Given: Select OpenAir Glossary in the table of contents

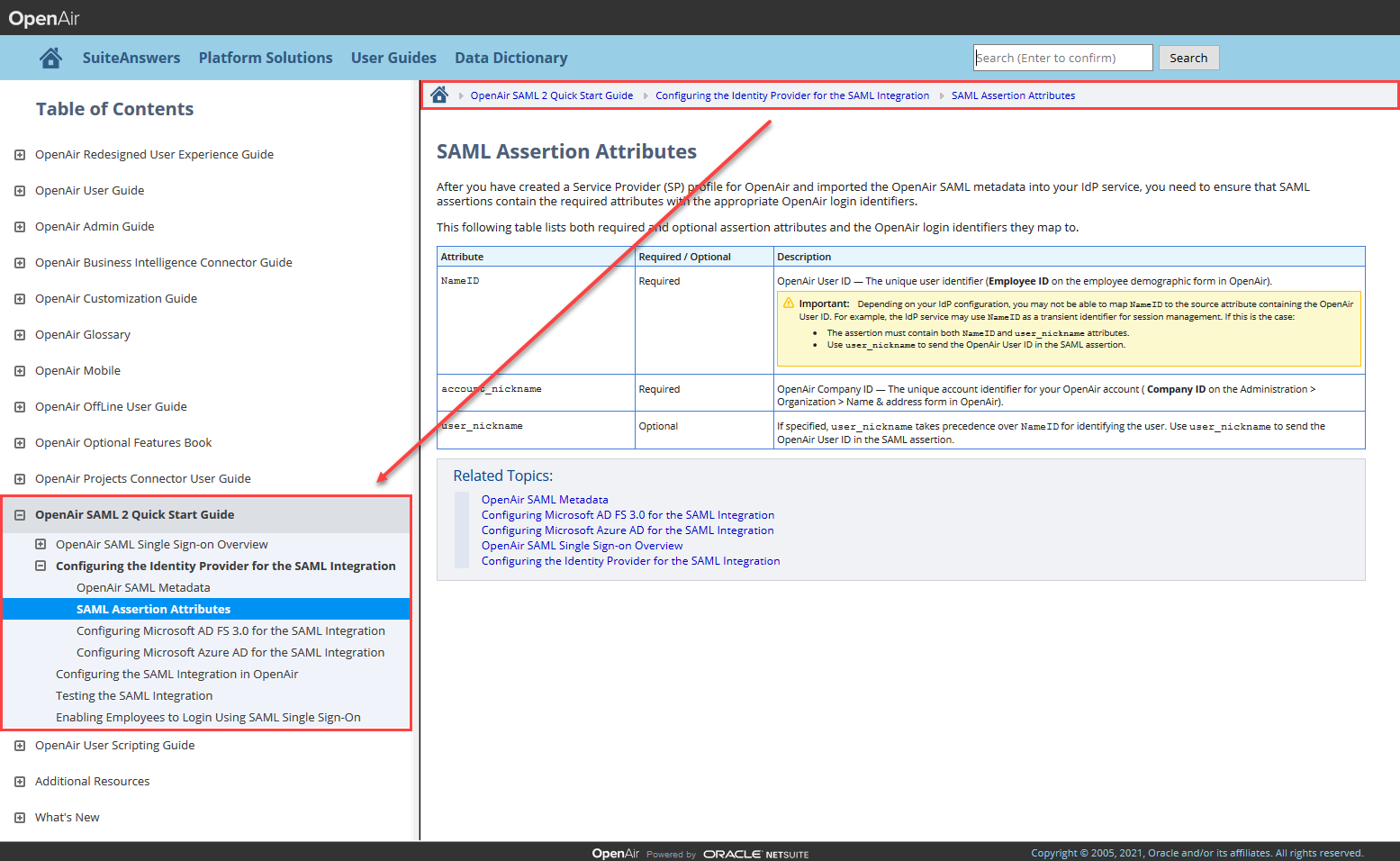Looking at the screenshot, I should (83, 335).
